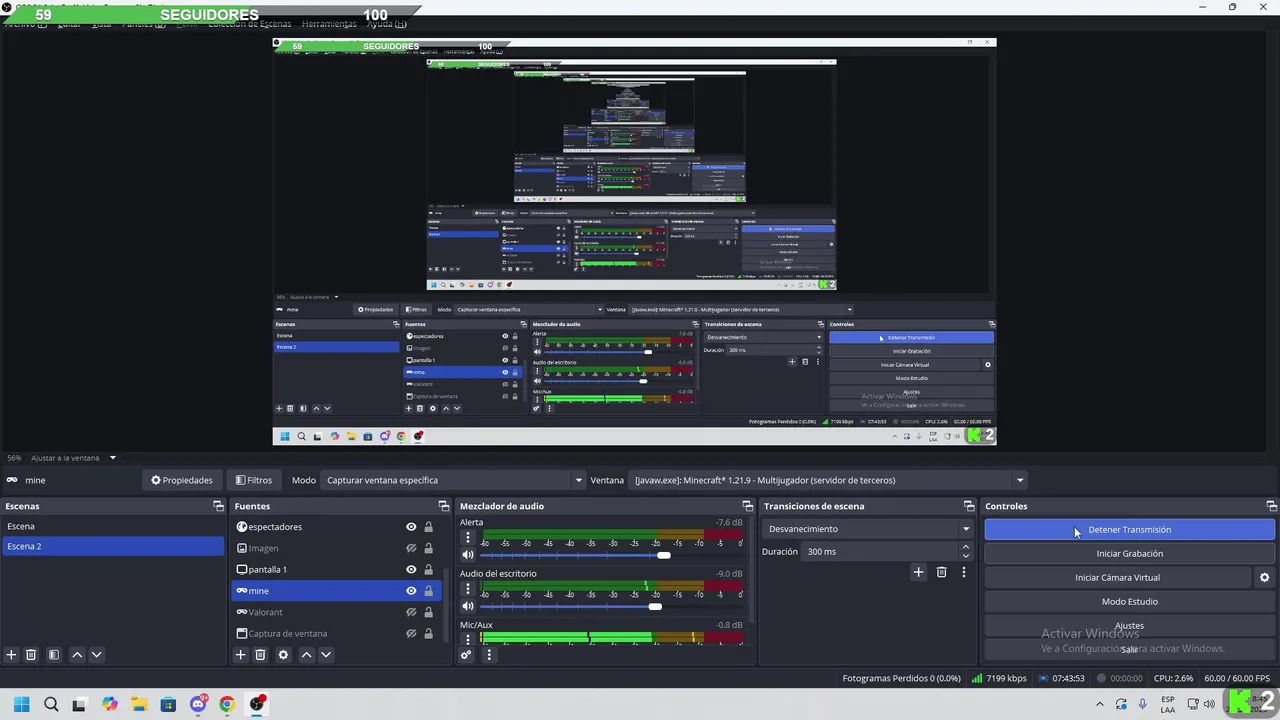Screen dimensions: 1280x720
Task: Open transition properties dots menu
Action: point(964,572)
